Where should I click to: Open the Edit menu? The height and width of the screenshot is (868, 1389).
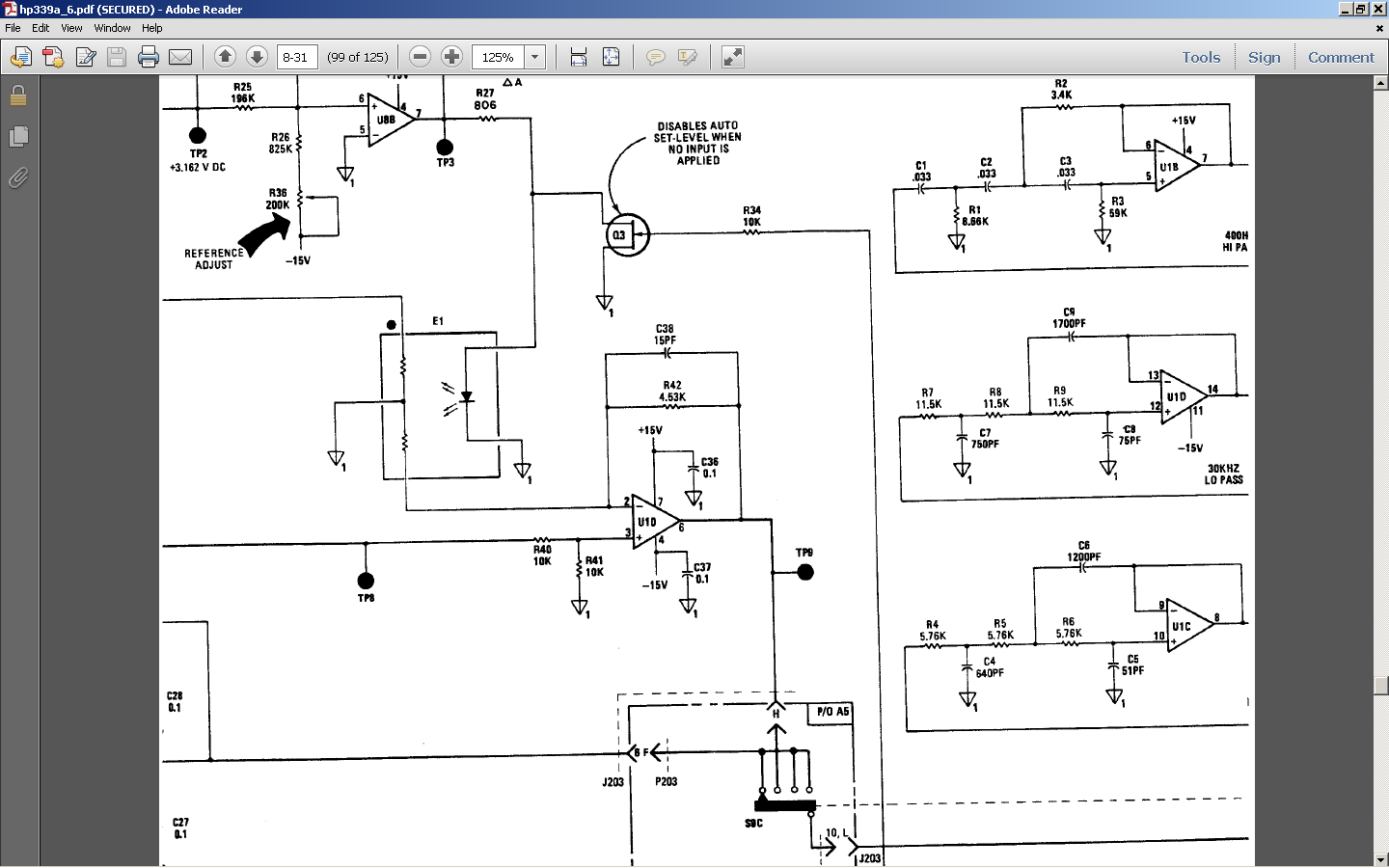[x=41, y=28]
